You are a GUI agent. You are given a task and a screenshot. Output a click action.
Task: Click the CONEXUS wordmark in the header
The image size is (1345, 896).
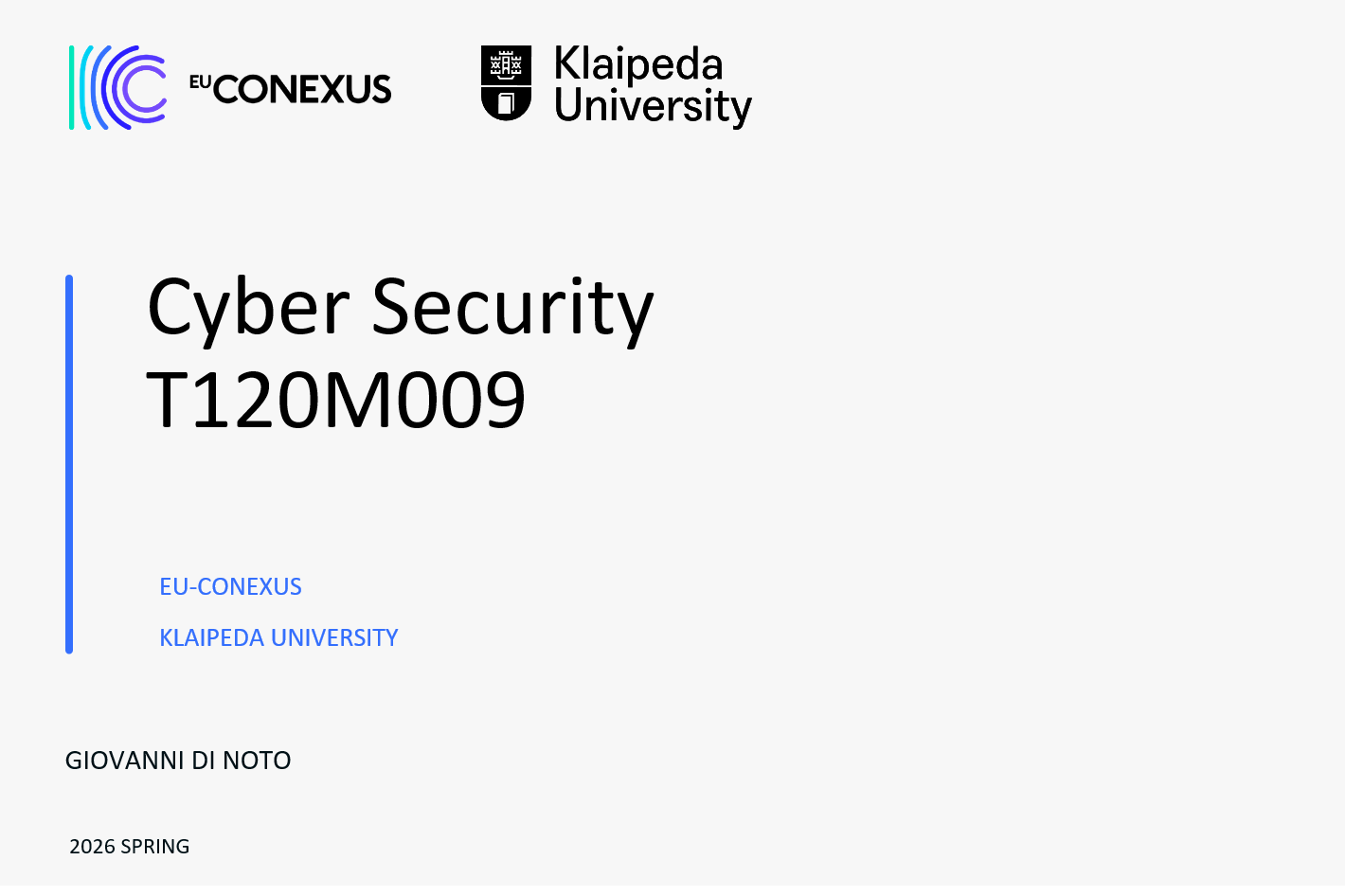coord(302,90)
